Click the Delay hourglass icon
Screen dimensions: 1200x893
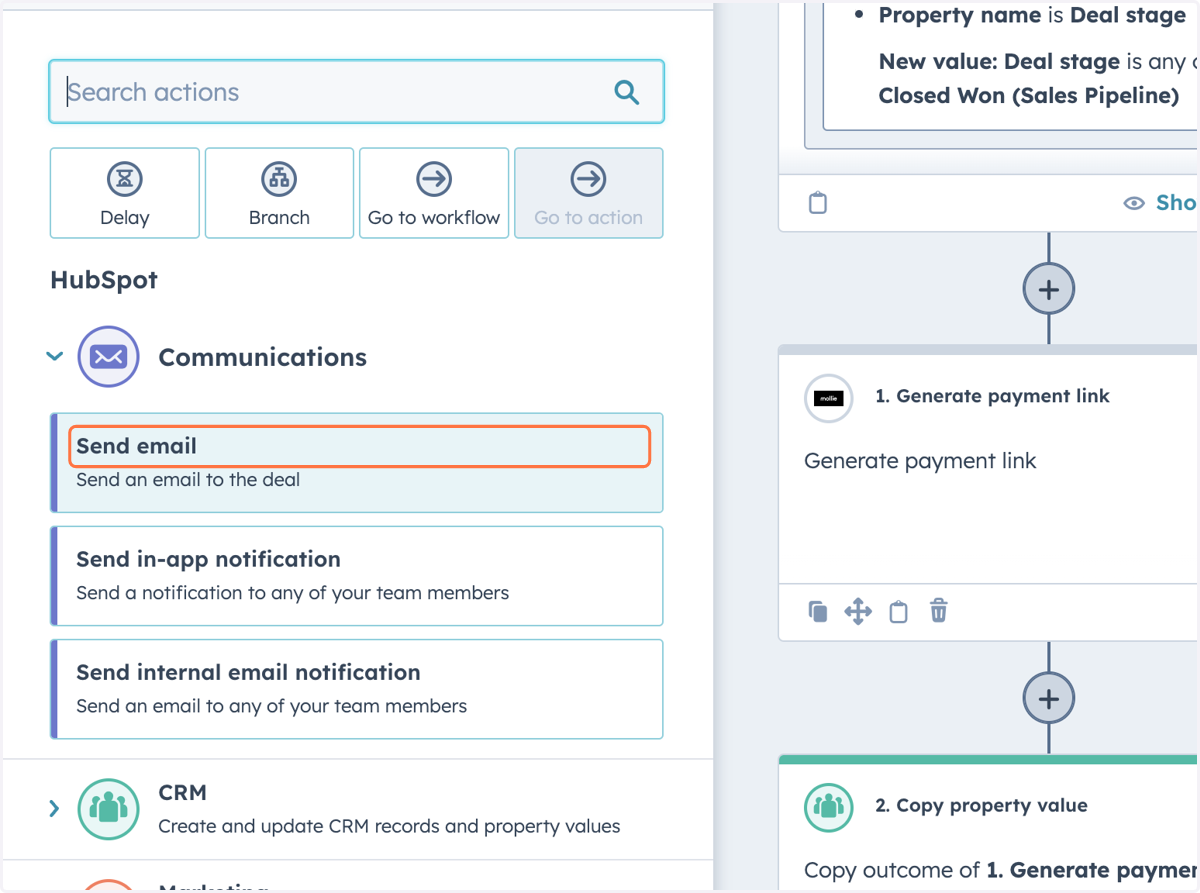(125, 179)
